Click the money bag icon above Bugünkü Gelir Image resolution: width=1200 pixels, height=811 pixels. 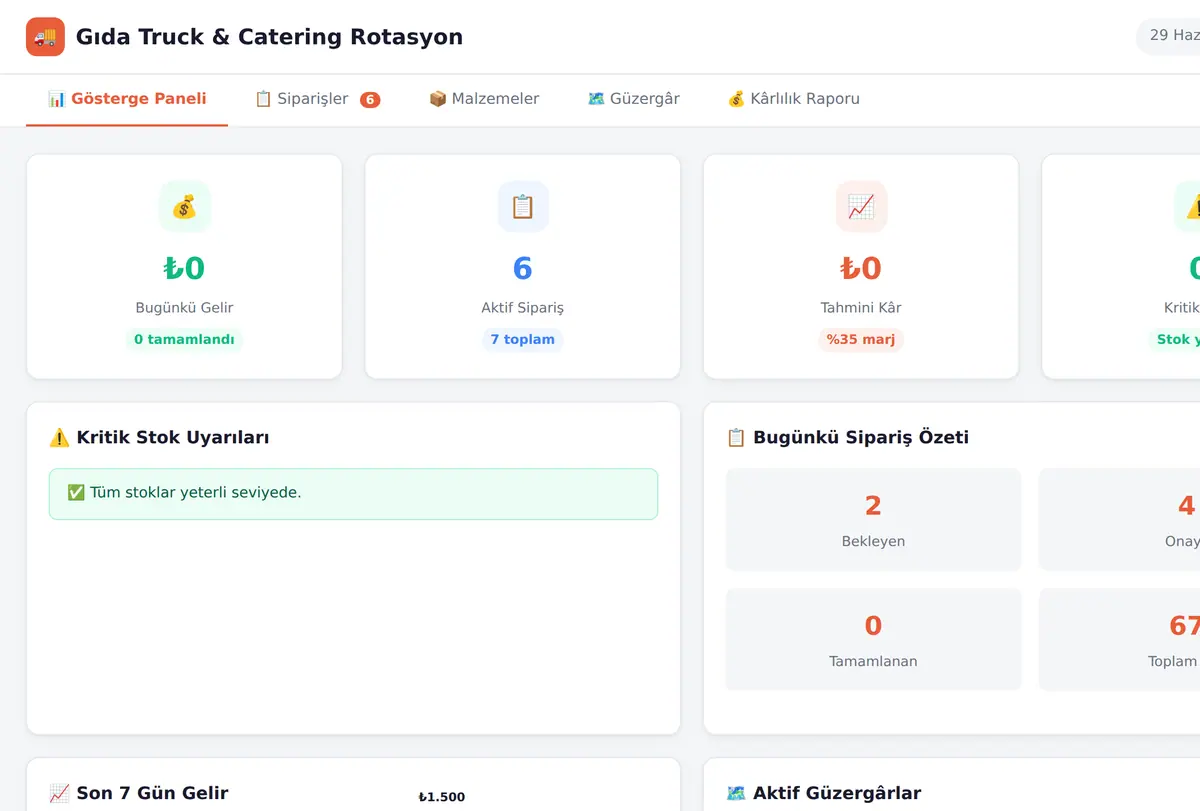tap(185, 206)
